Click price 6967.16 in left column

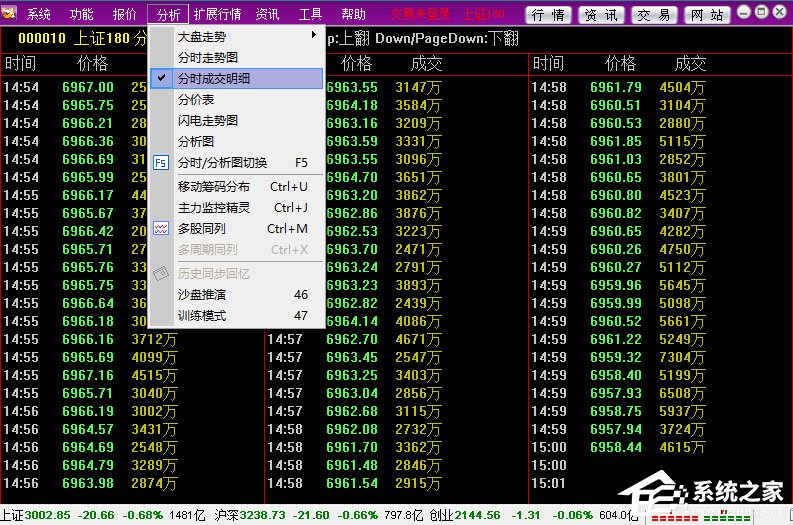(88, 375)
